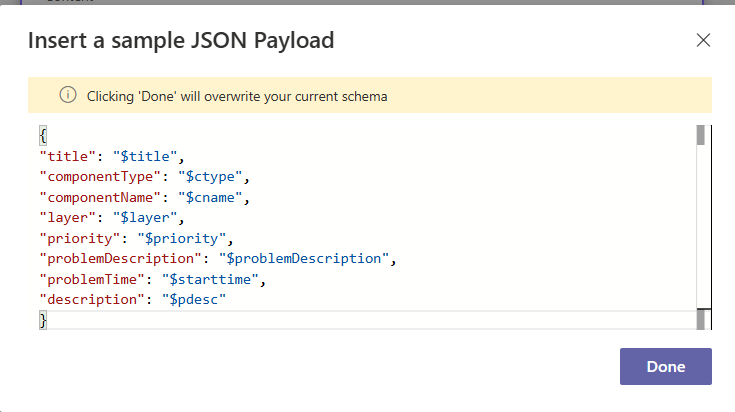The image size is (735, 412).
Task: Click the "problemTime" key
Action: [x=88, y=279]
